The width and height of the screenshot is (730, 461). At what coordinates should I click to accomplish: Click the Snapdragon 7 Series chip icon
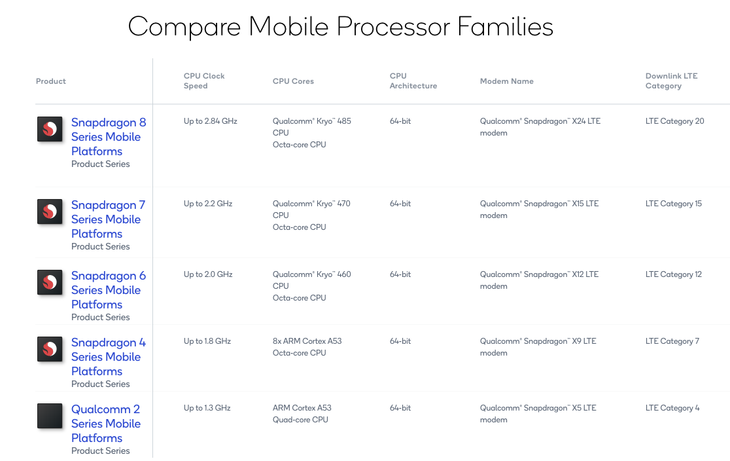[50, 211]
